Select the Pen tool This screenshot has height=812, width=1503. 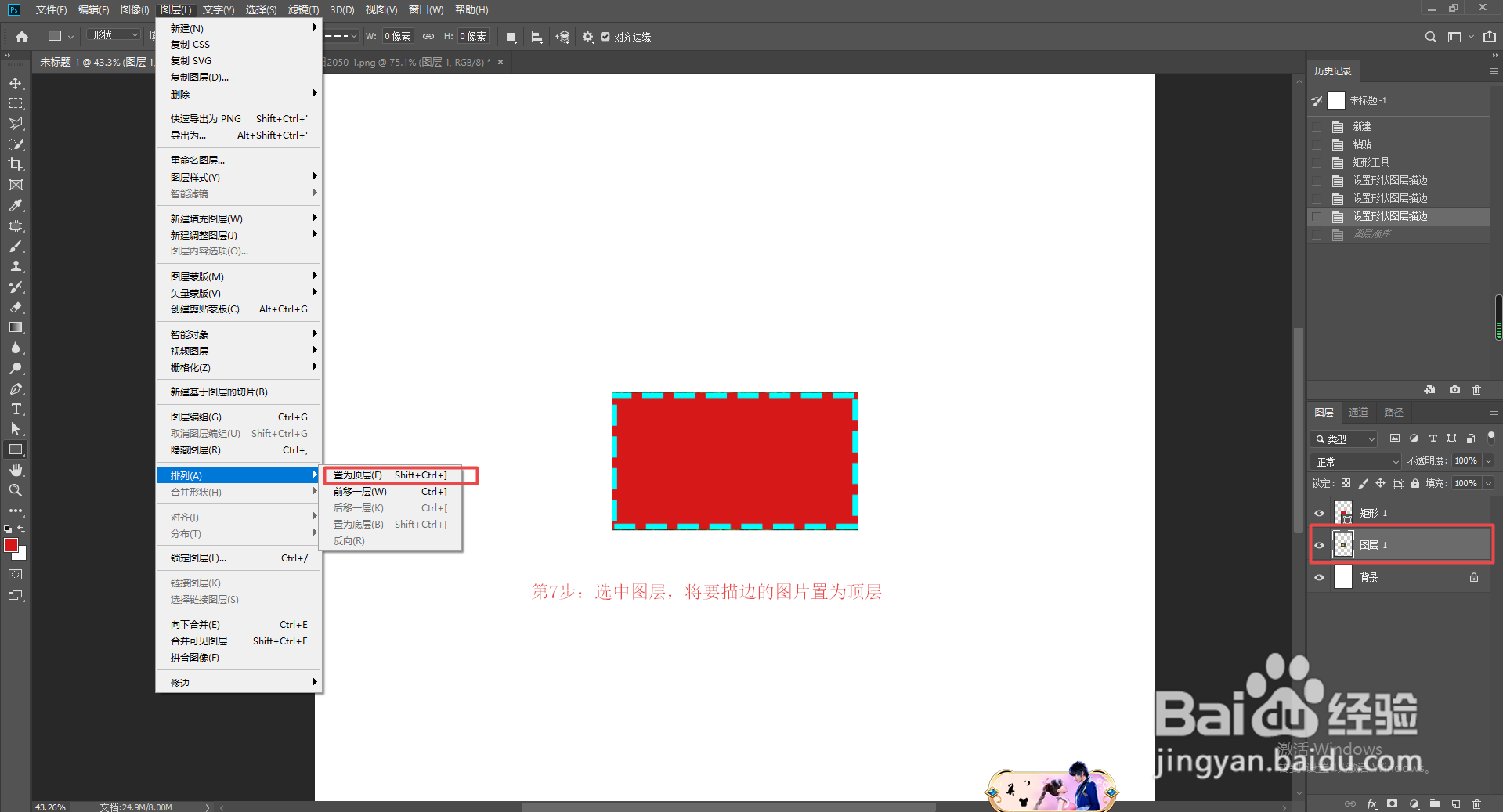click(16, 388)
